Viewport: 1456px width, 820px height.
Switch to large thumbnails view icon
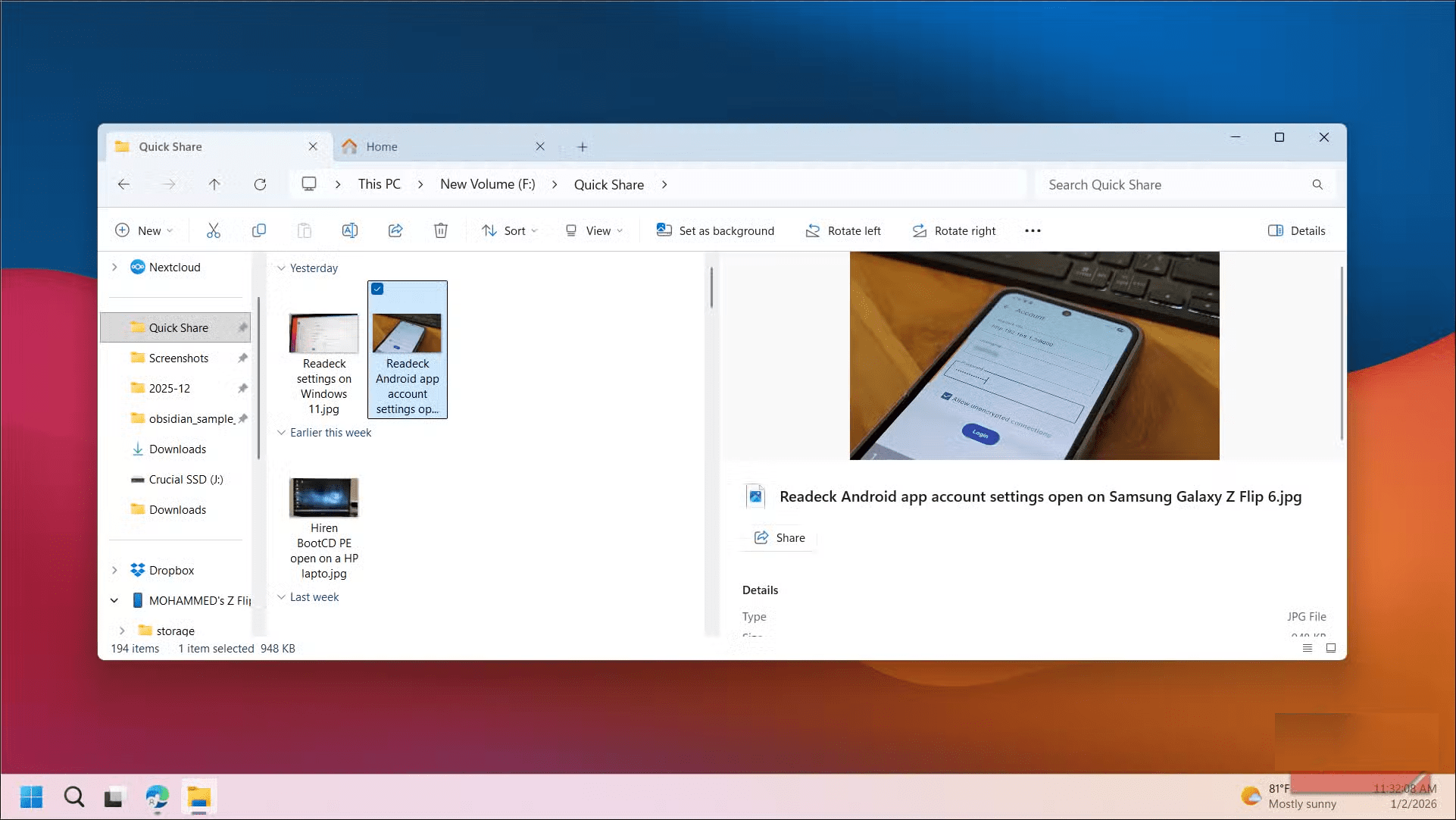click(1330, 648)
